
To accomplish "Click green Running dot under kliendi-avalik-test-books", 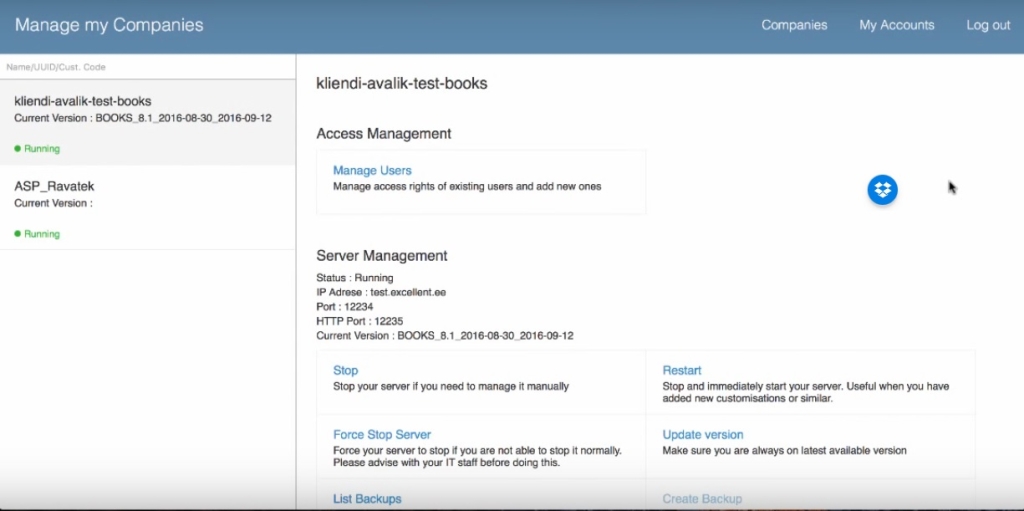I will [18, 149].
